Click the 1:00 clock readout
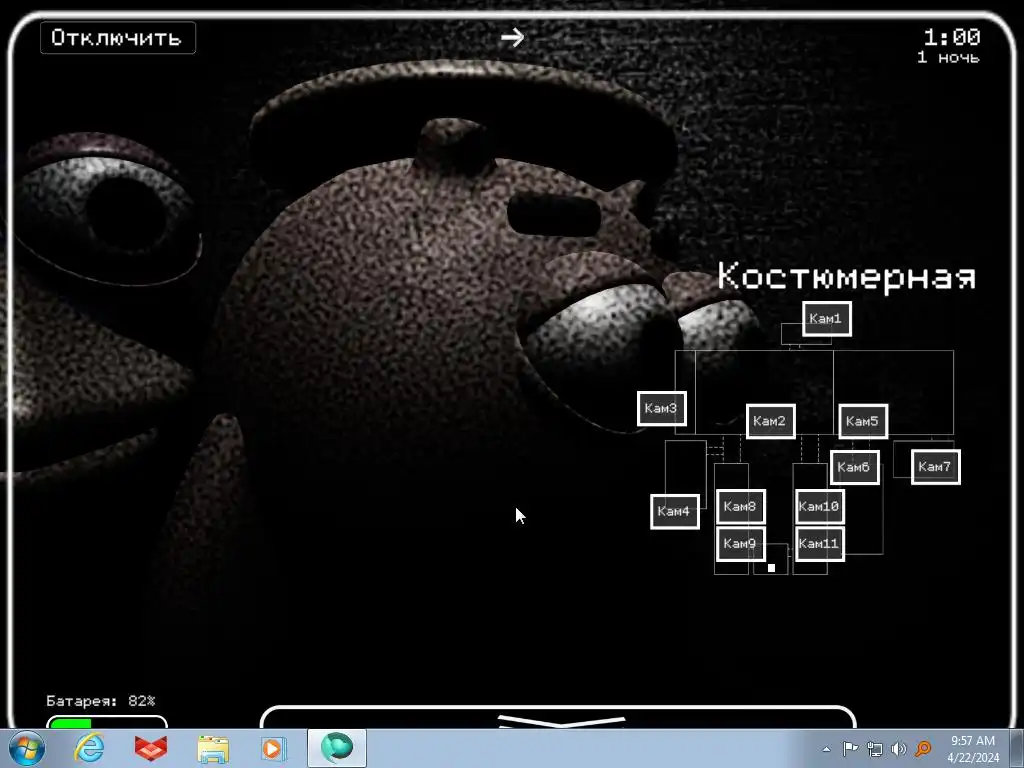The height and width of the screenshot is (768, 1024). 952,37
